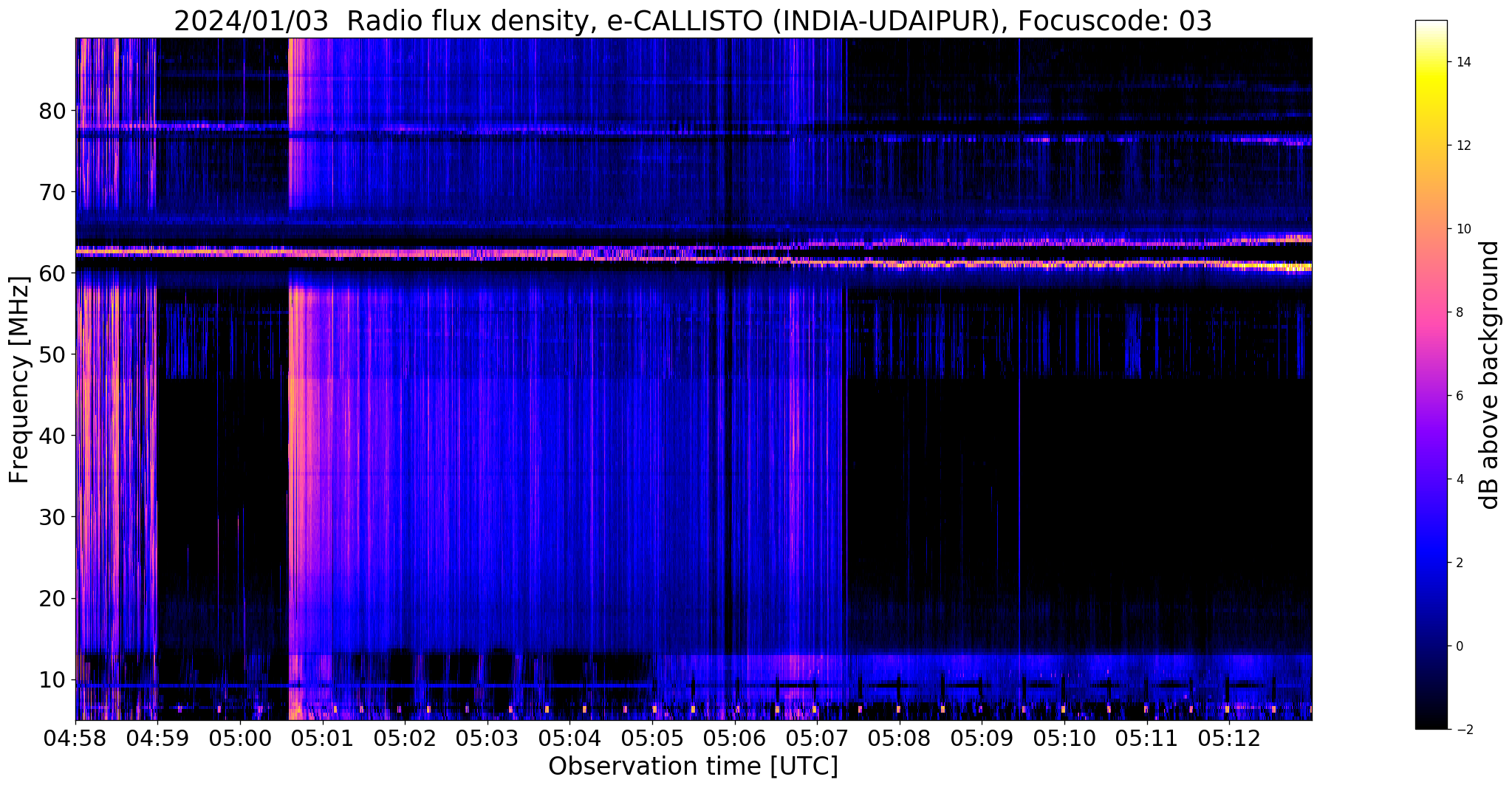The width and height of the screenshot is (1512, 788).
Task: Click the 05:10 time tick label
Action: pos(1065,738)
